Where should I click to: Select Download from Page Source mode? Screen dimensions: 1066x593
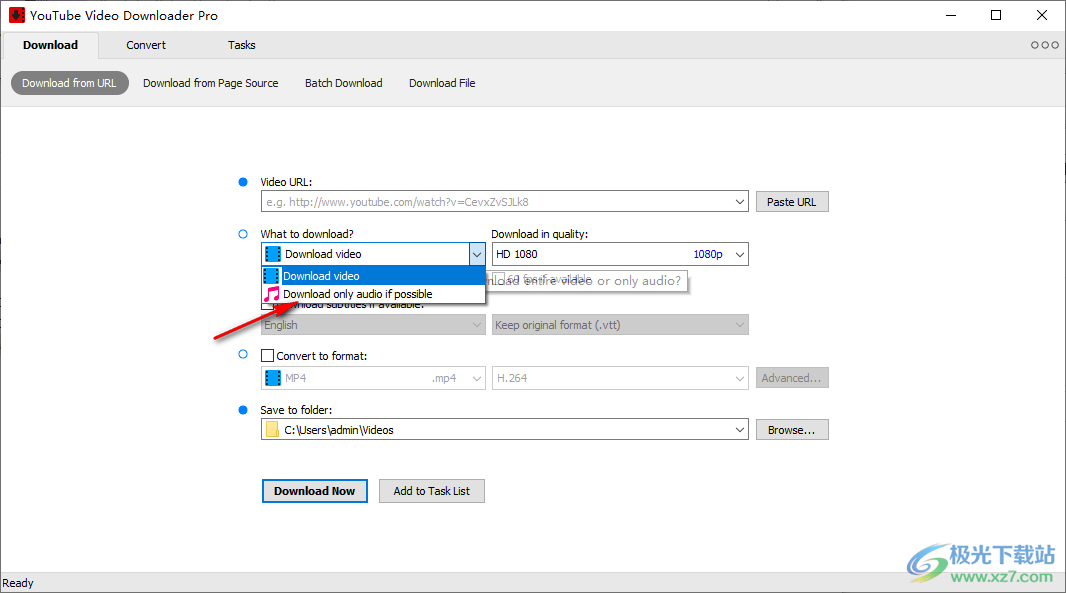[211, 83]
